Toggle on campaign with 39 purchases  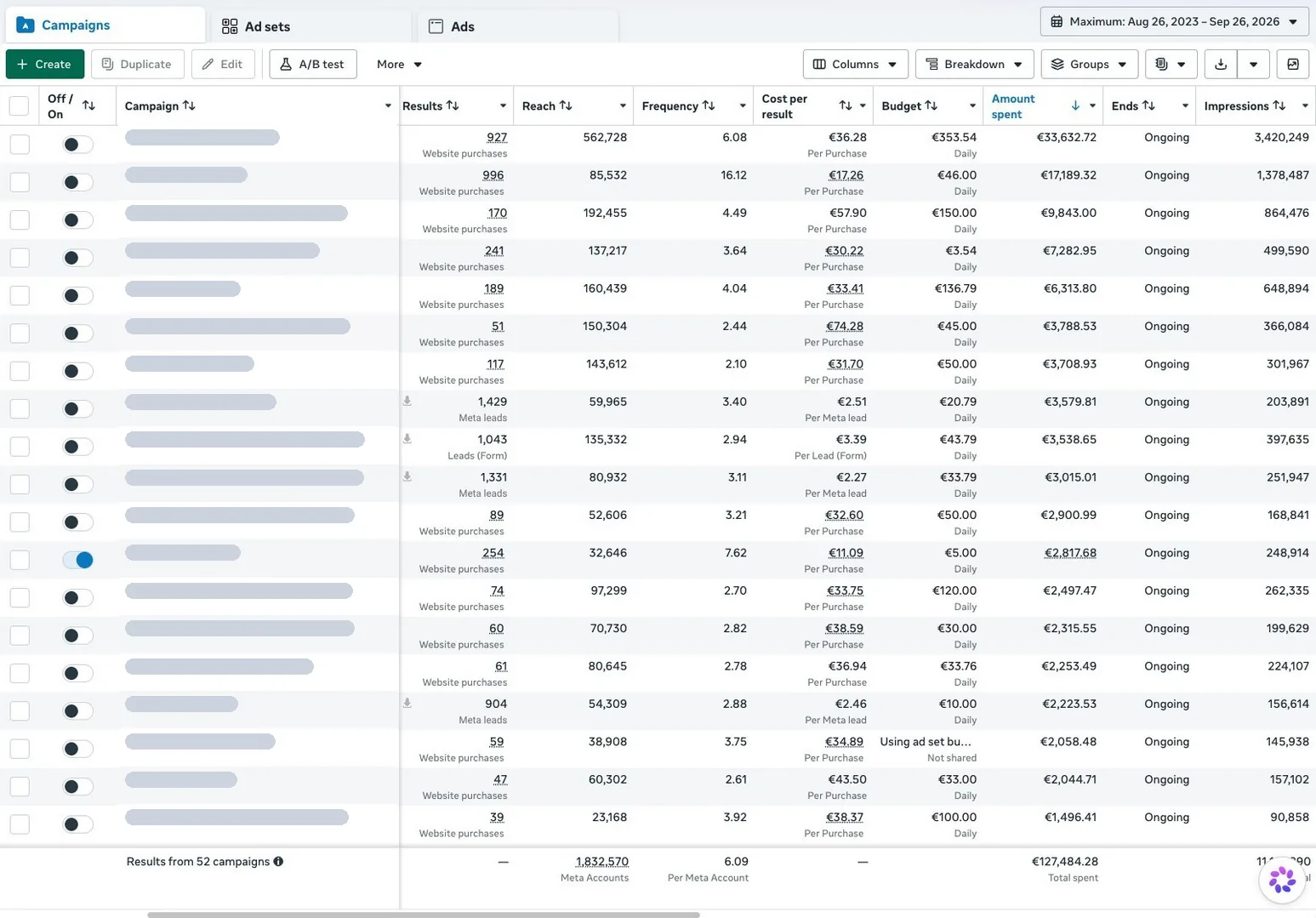(77, 824)
